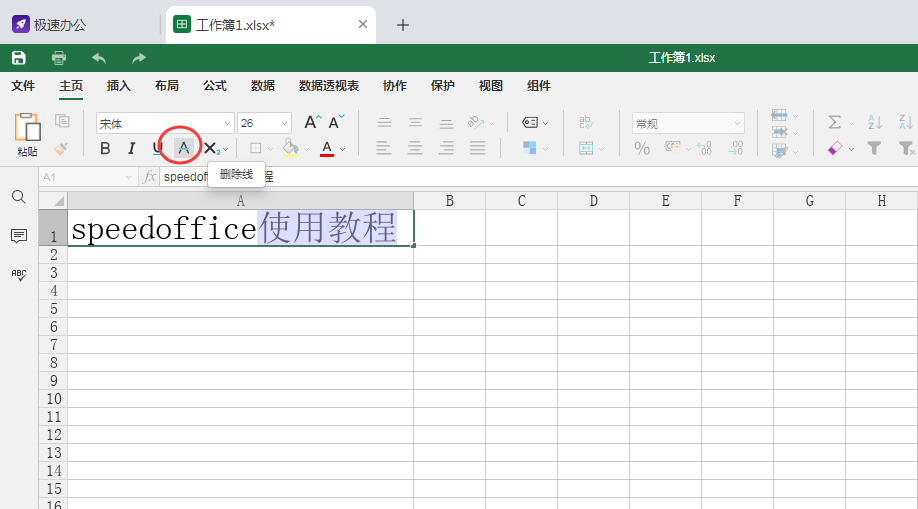Screen dimensions: 918x509
Task: Open the merge cells dropdown arrow
Action: coord(601,149)
